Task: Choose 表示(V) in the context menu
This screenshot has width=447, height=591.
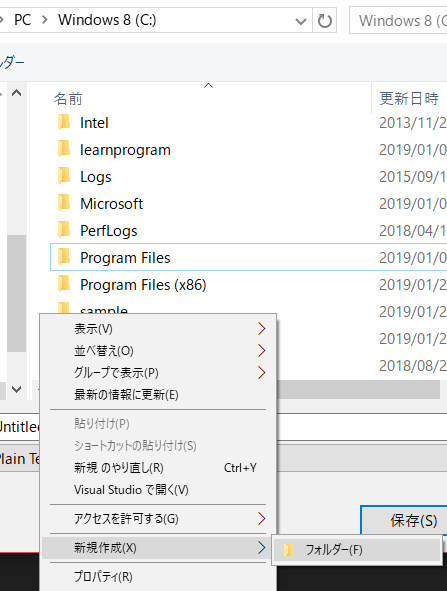Action: pos(158,329)
